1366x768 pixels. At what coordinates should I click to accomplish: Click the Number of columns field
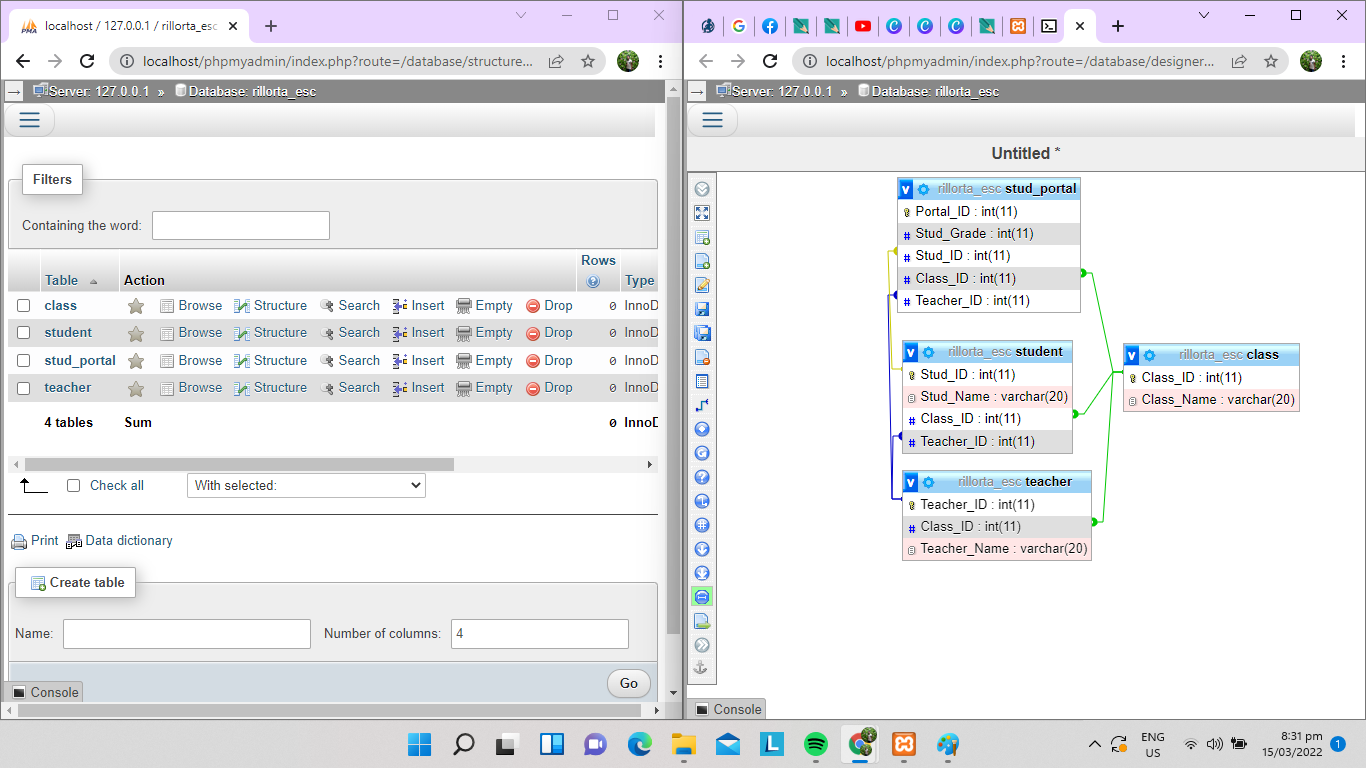(x=540, y=634)
